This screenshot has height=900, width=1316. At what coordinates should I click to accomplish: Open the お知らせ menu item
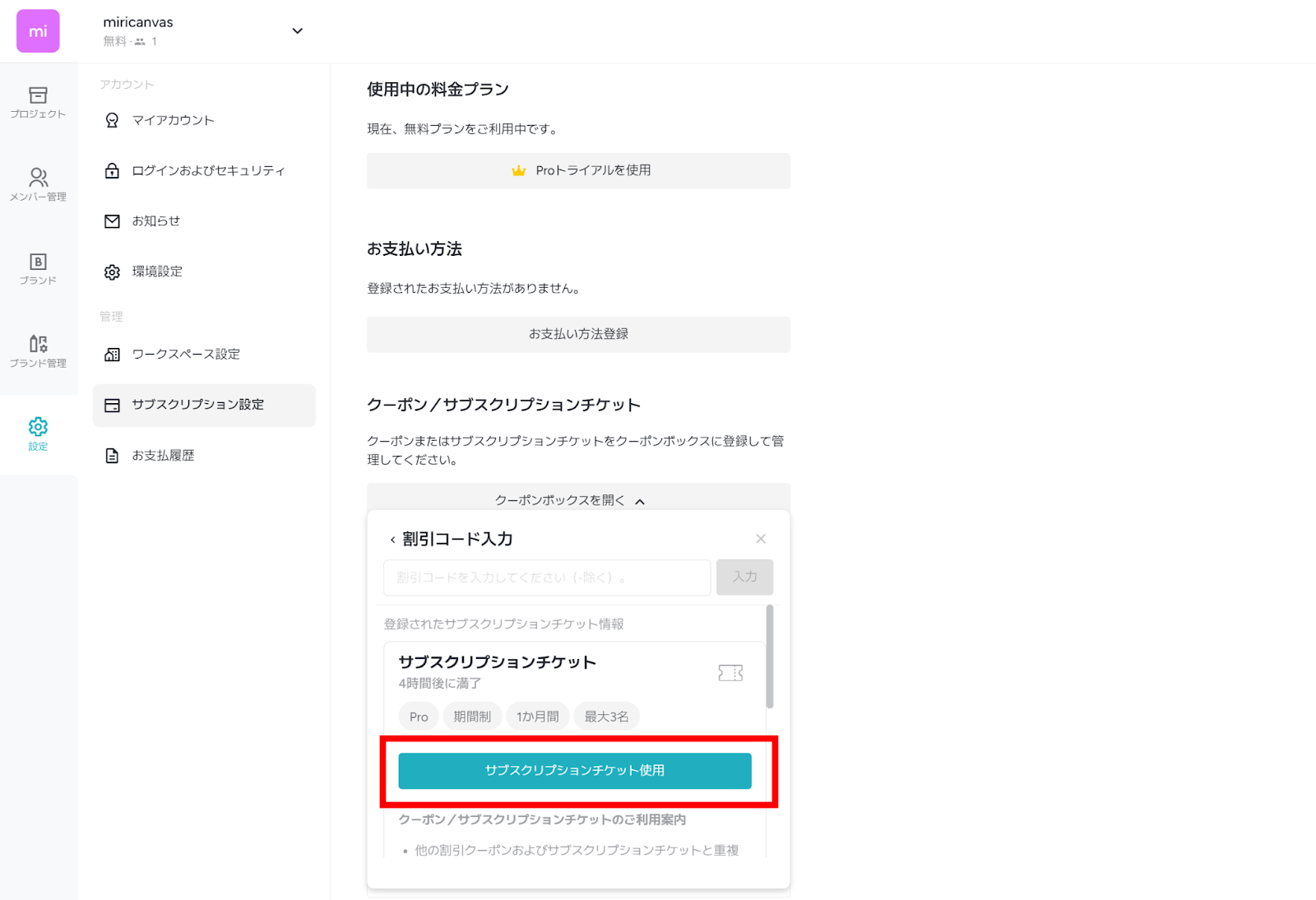[204, 221]
